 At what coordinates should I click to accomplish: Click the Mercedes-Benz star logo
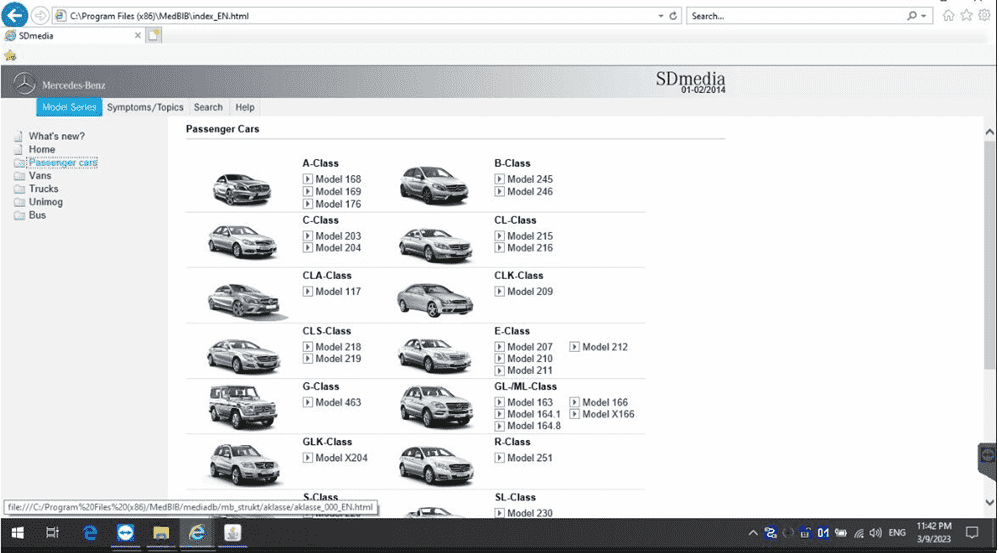pos(25,83)
